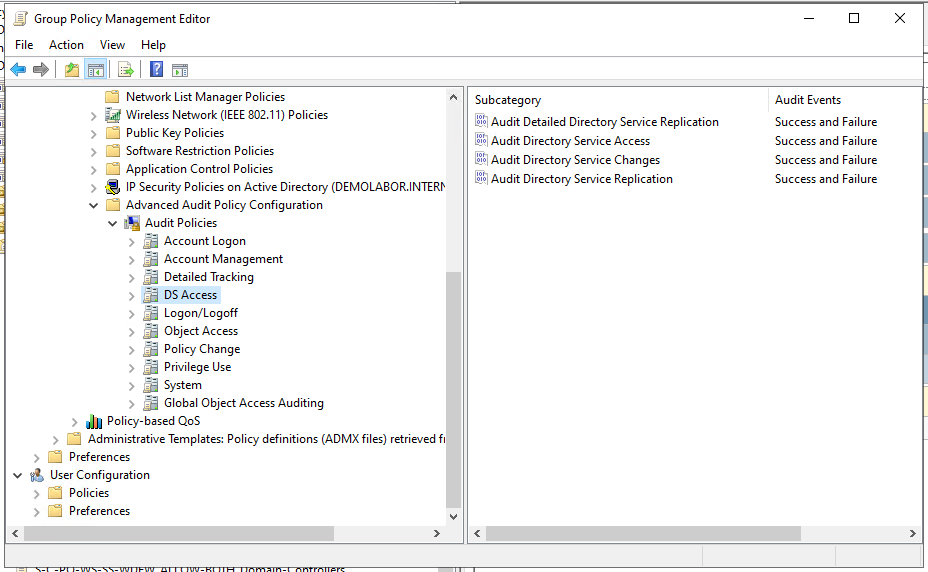Screen dimensions: 928x572
Task: Toggle the Show/Hide Console Tree button
Action: click(95, 70)
